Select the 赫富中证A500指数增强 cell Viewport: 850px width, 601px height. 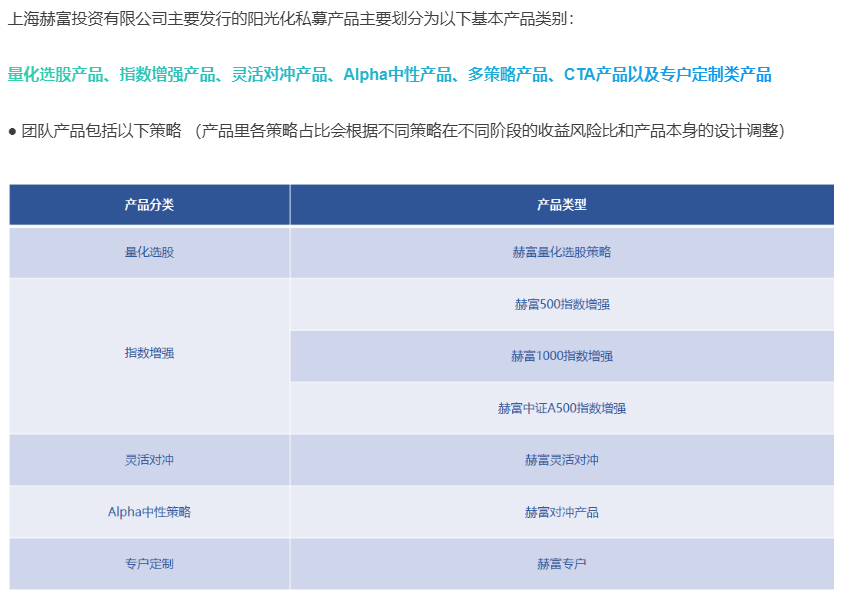[561, 408]
